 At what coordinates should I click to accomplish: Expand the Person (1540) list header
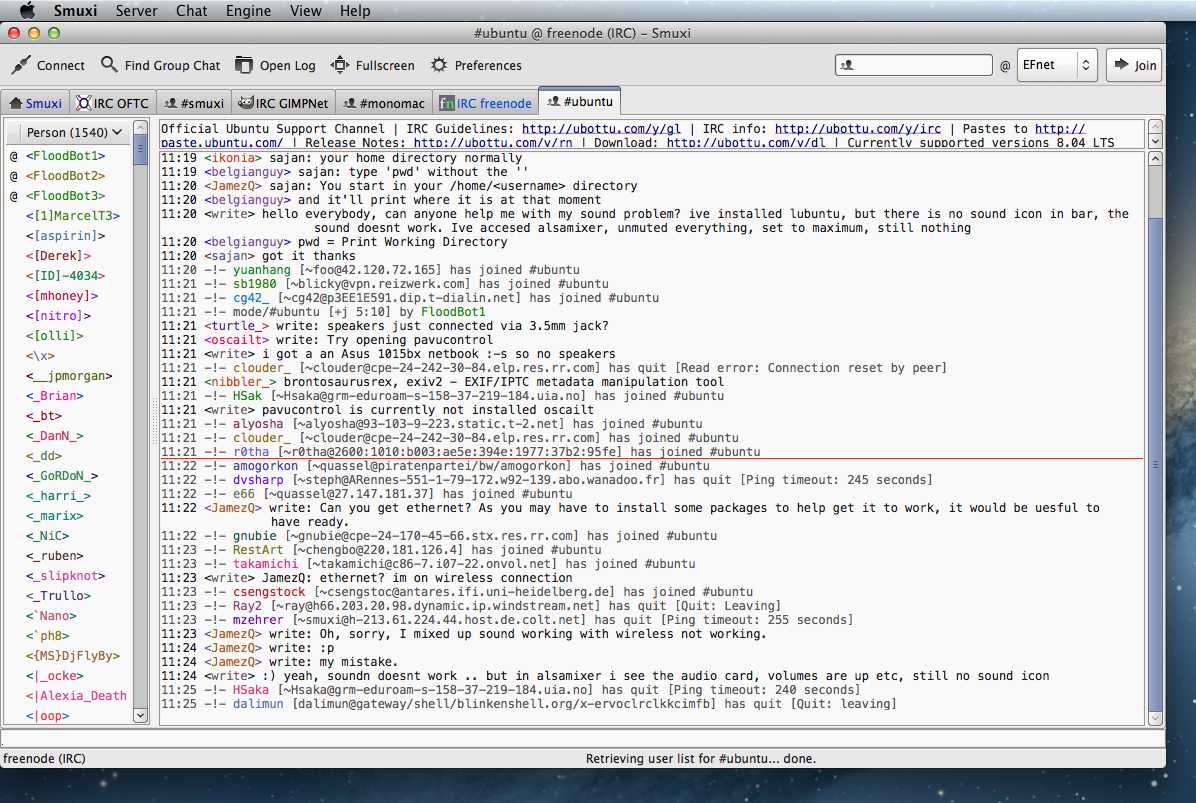tap(74, 132)
